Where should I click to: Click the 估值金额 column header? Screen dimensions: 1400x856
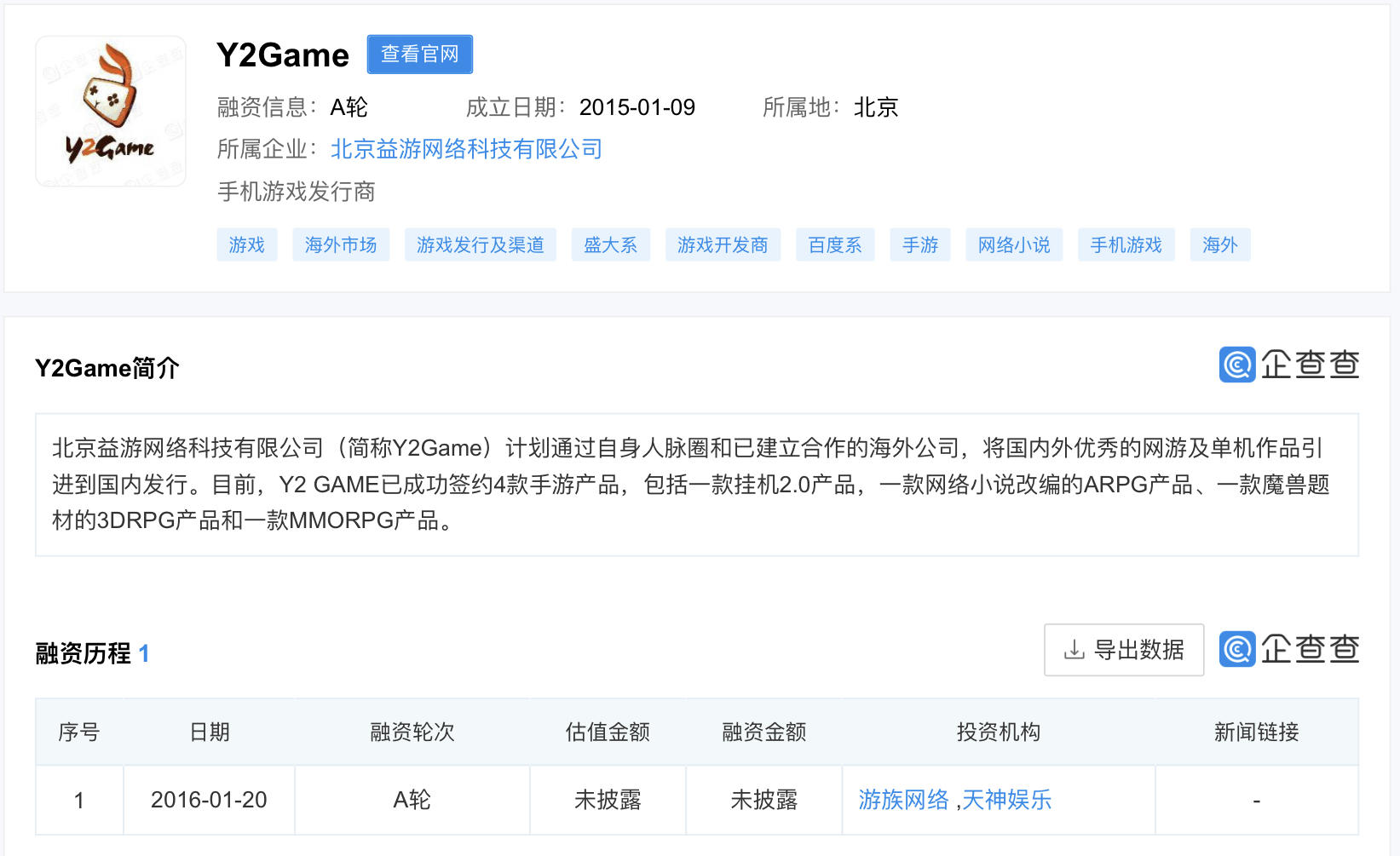(x=608, y=732)
